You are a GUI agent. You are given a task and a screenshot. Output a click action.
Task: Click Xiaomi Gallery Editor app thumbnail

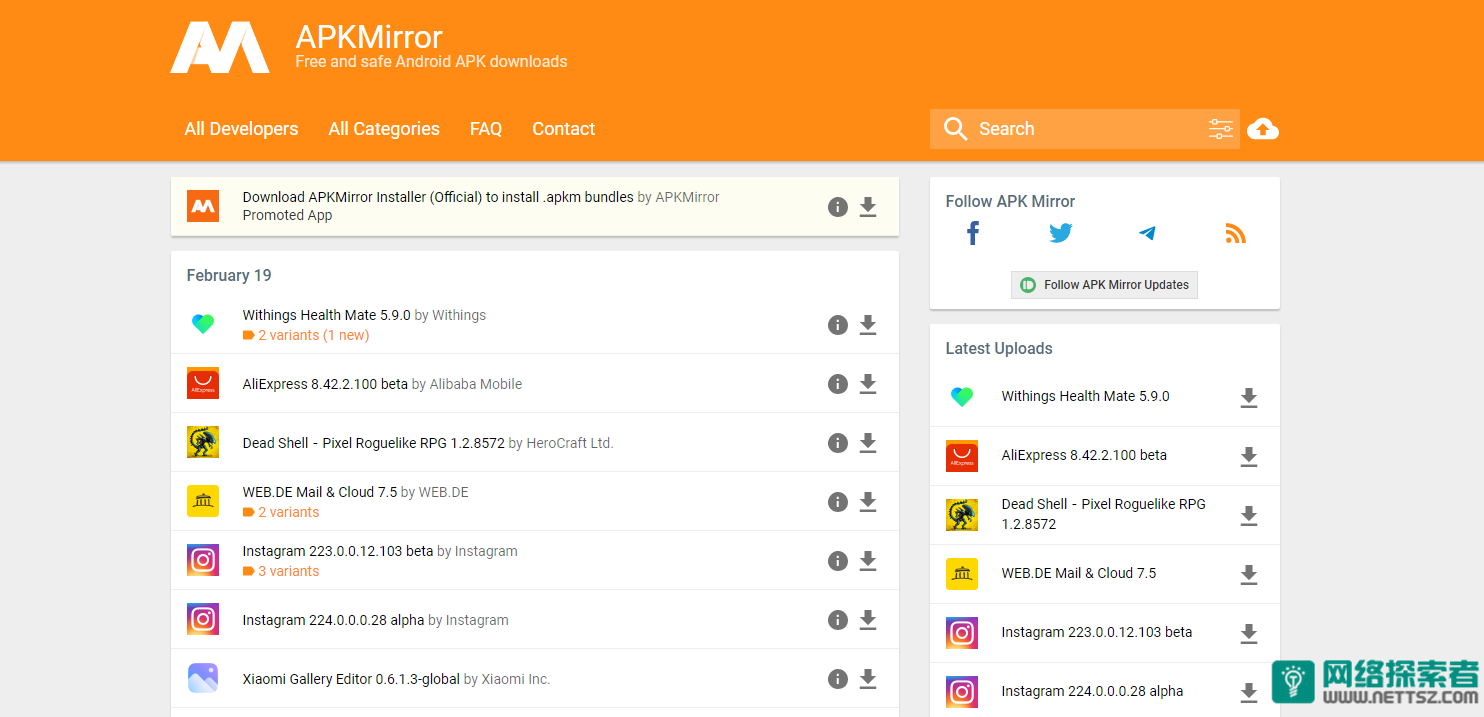203,678
